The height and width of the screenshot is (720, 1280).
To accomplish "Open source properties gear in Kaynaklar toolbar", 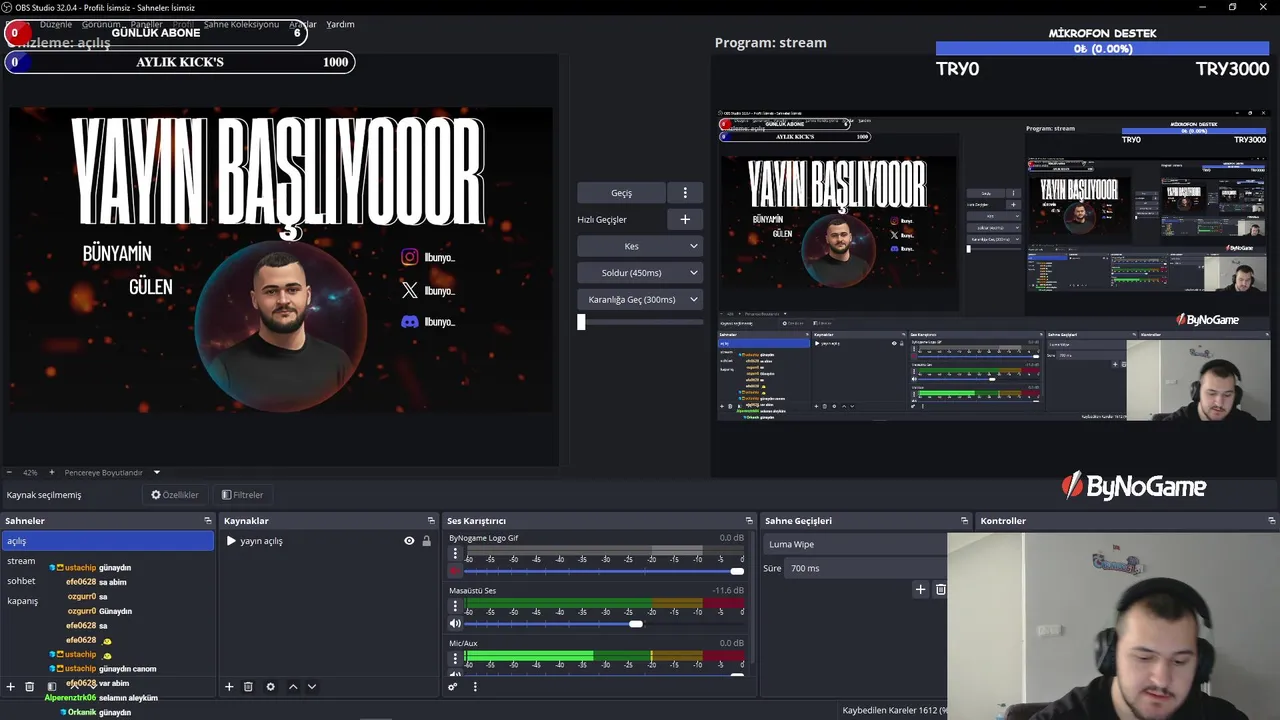I will 270,687.
